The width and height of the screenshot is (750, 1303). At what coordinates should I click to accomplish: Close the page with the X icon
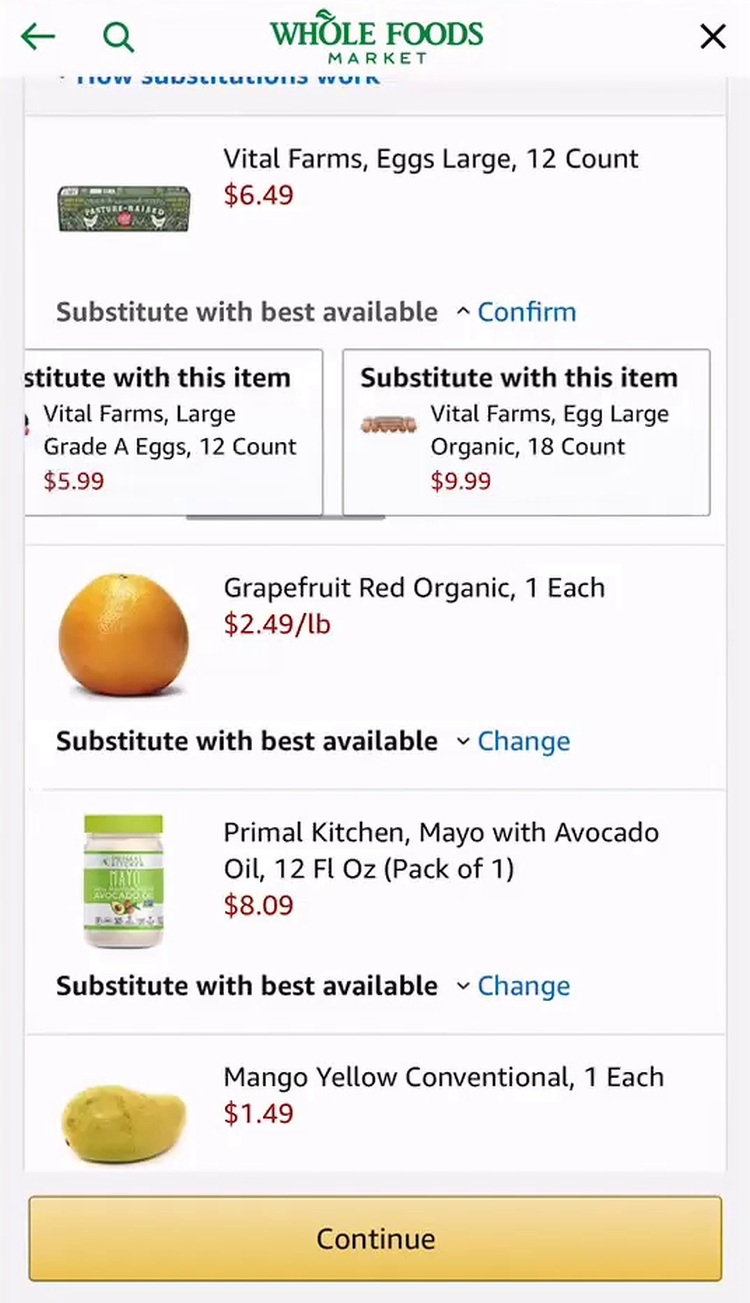(712, 37)
